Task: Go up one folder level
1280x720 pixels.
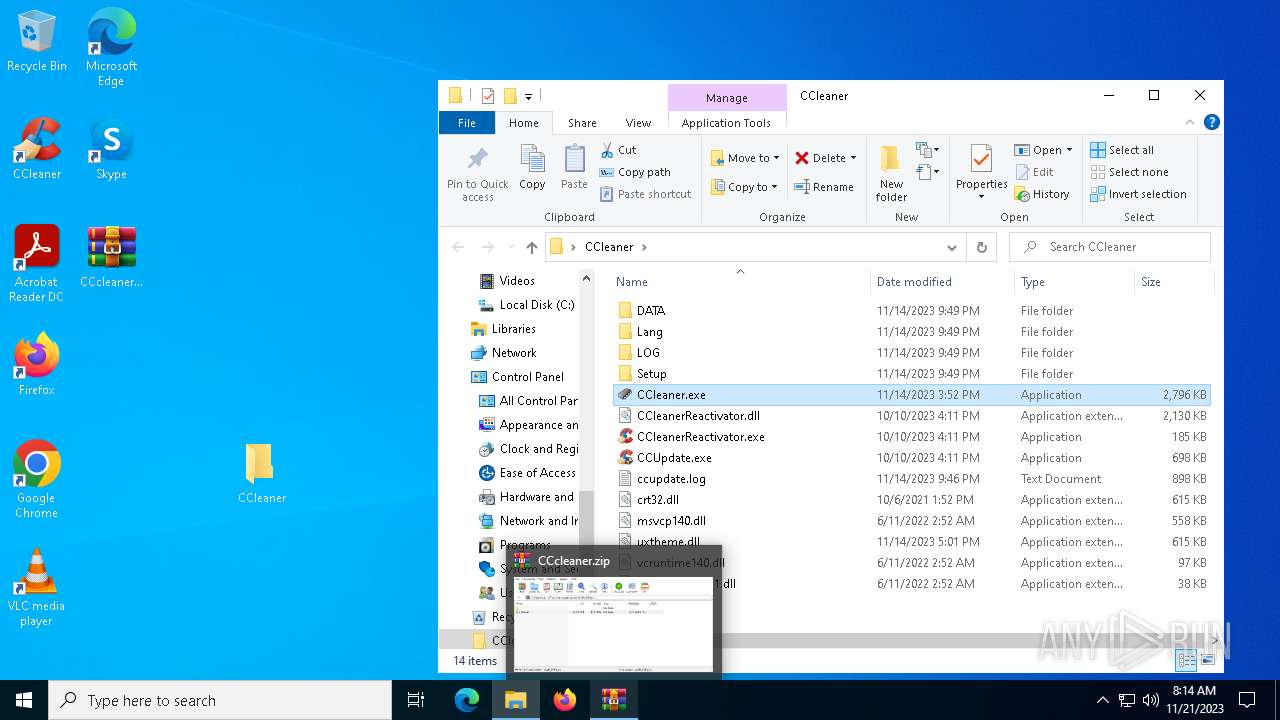Action: coord(531,247)
